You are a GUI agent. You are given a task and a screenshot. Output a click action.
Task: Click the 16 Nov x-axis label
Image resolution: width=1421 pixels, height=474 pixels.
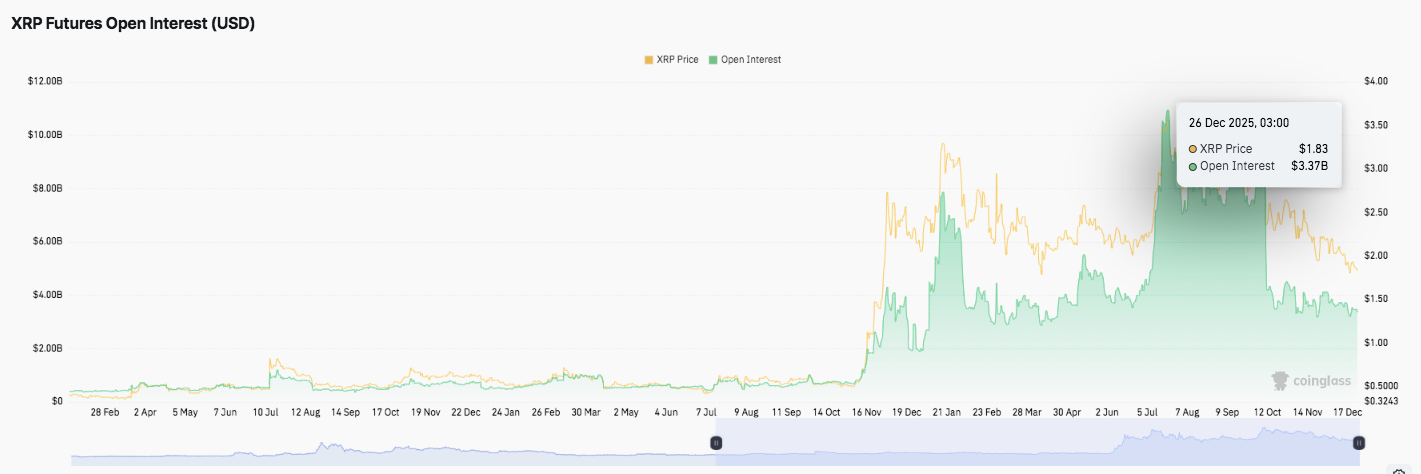(866, 412)
